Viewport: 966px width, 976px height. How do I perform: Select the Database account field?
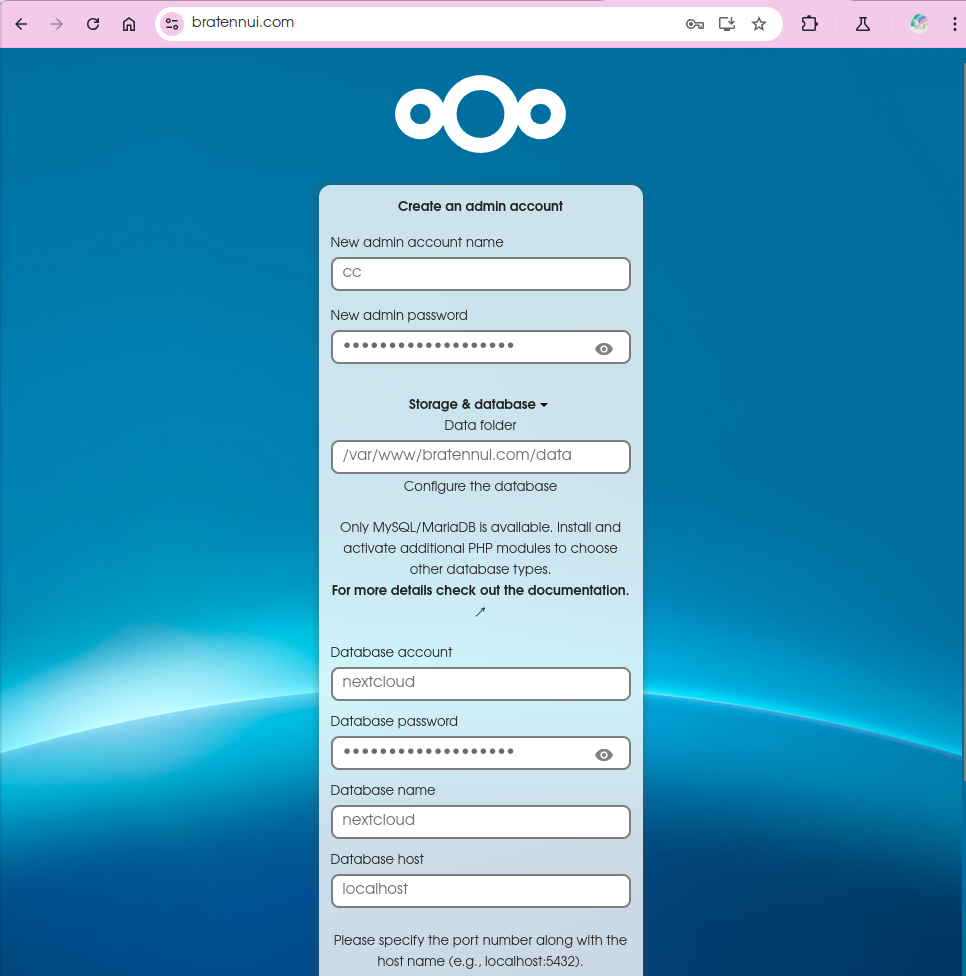click(x=481, y=684)
